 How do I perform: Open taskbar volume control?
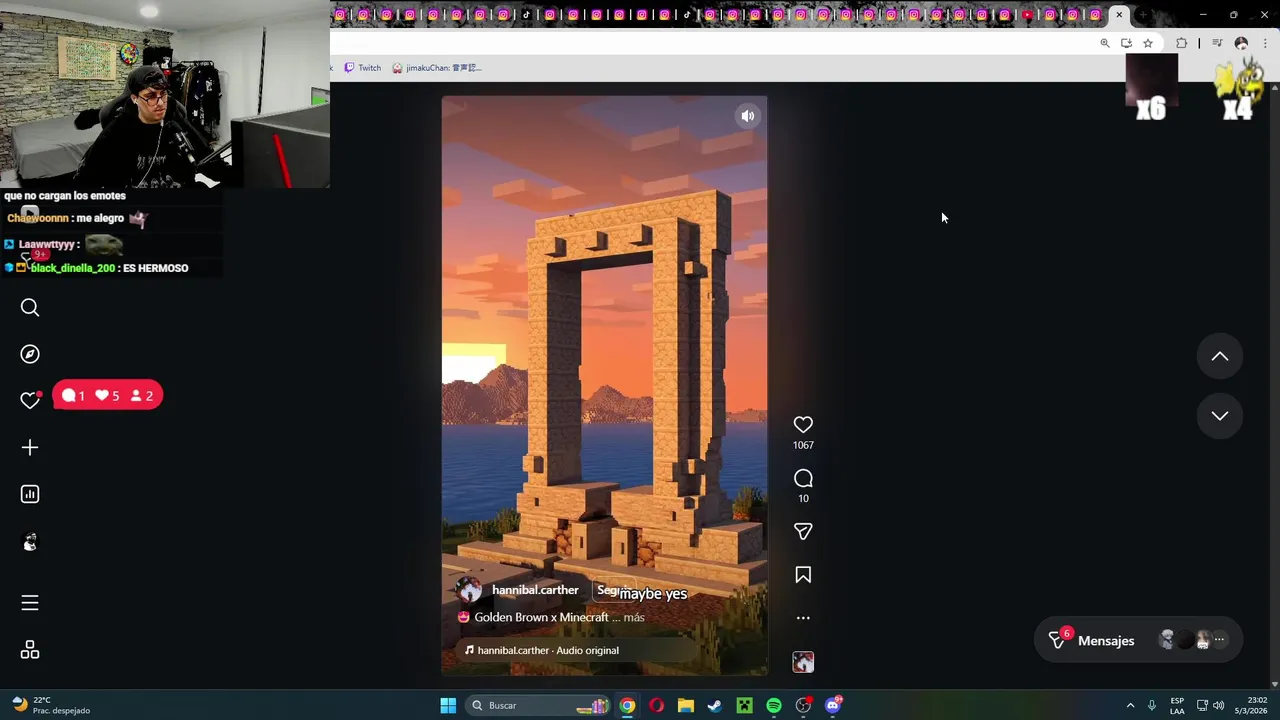(1219, 706)
